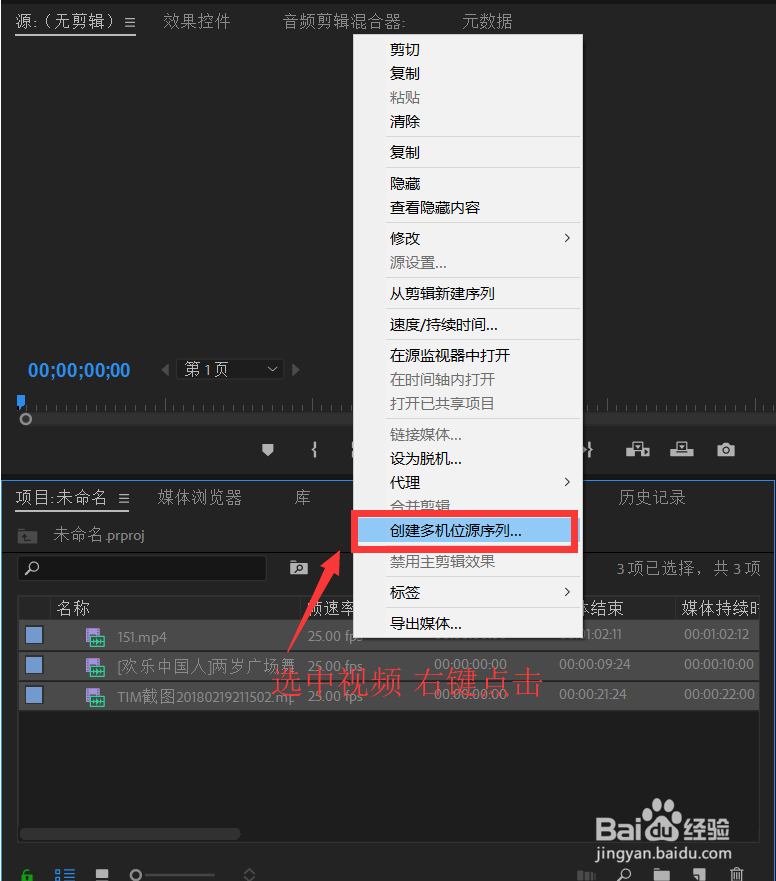Viewport: 776px width, 881px height.
Task: Click the Export Frame camera icon
Action: point(725,449)
